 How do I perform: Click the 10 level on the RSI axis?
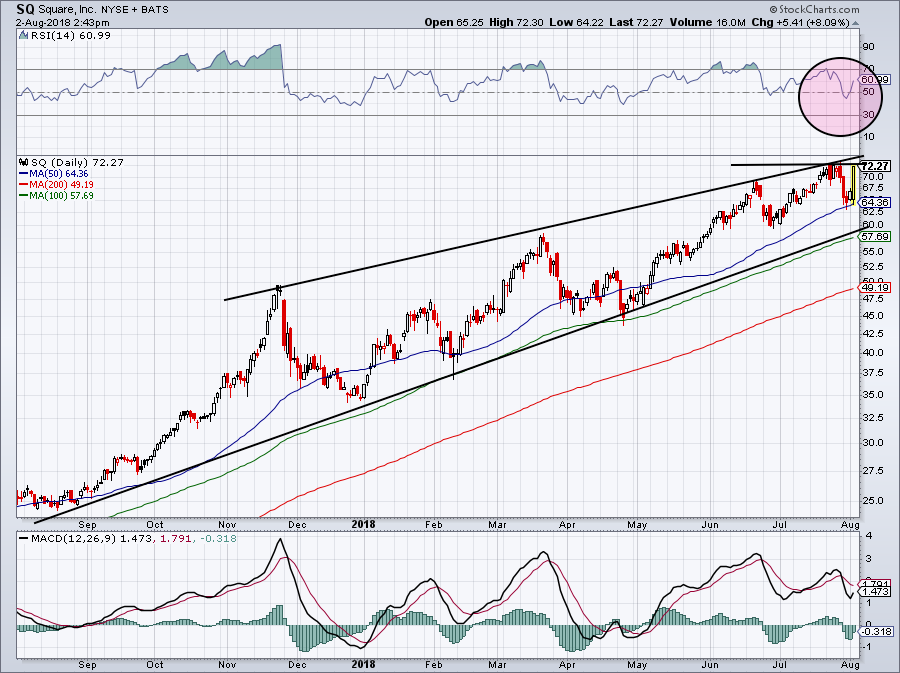click(868, 137)
